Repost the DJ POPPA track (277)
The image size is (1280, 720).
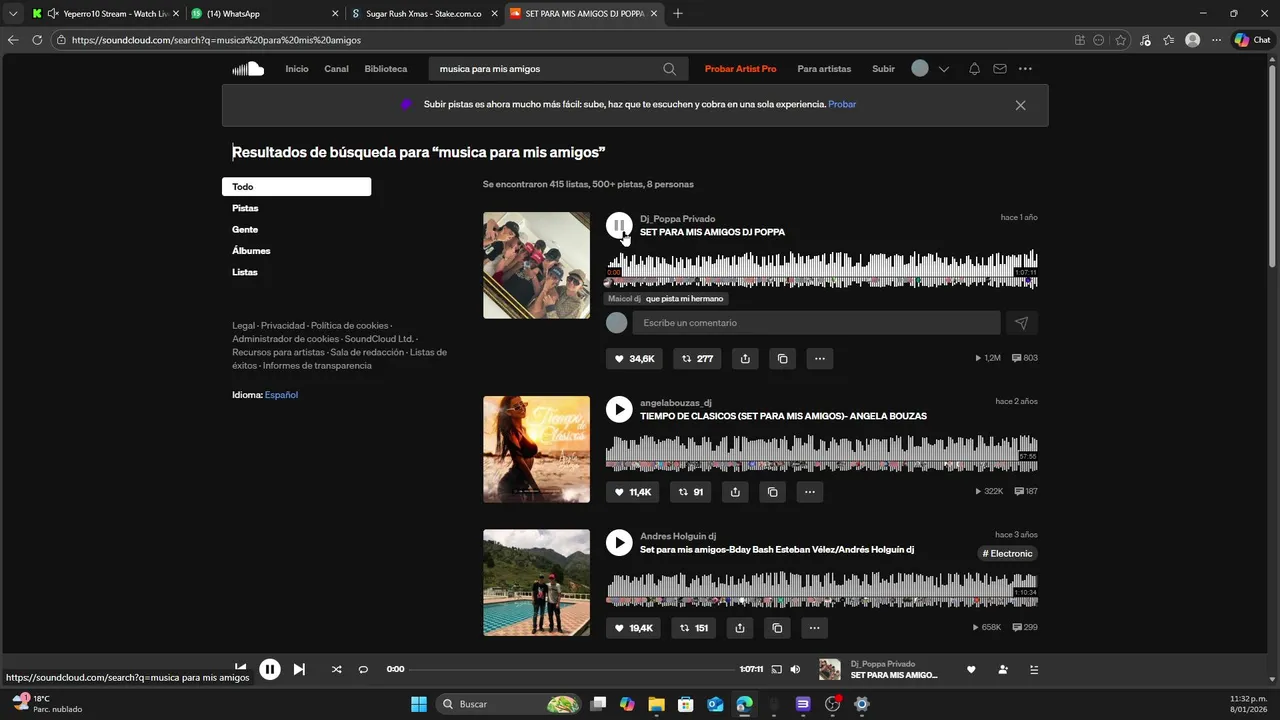(698, 358)
